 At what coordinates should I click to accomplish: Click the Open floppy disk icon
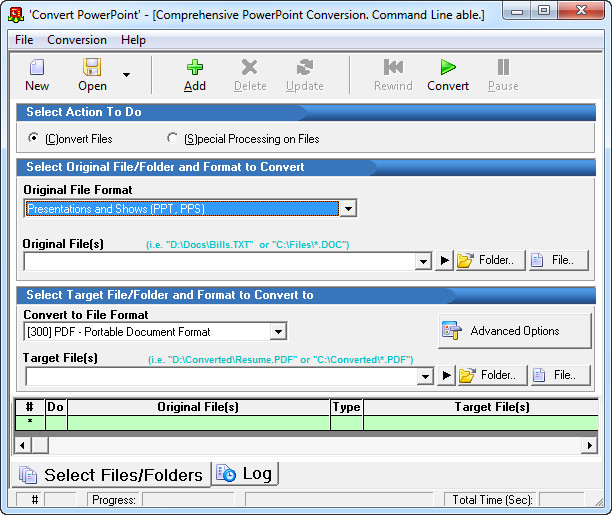click(92, 67)
